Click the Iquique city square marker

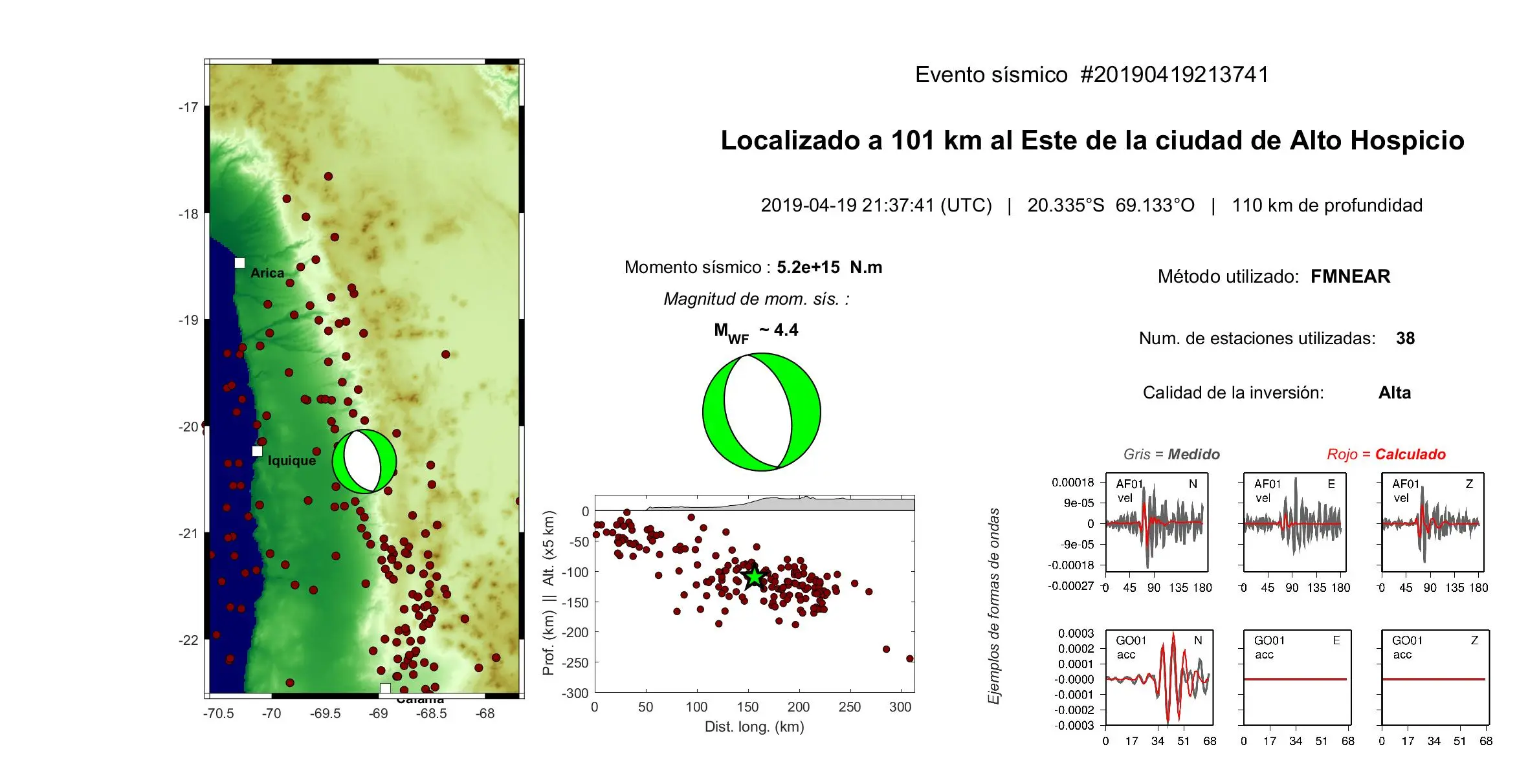[257, 451]
